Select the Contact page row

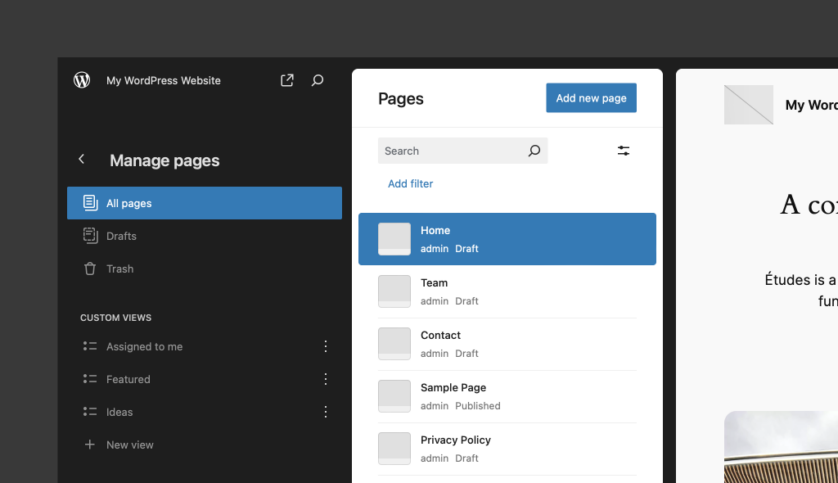[x=507, y=344]
